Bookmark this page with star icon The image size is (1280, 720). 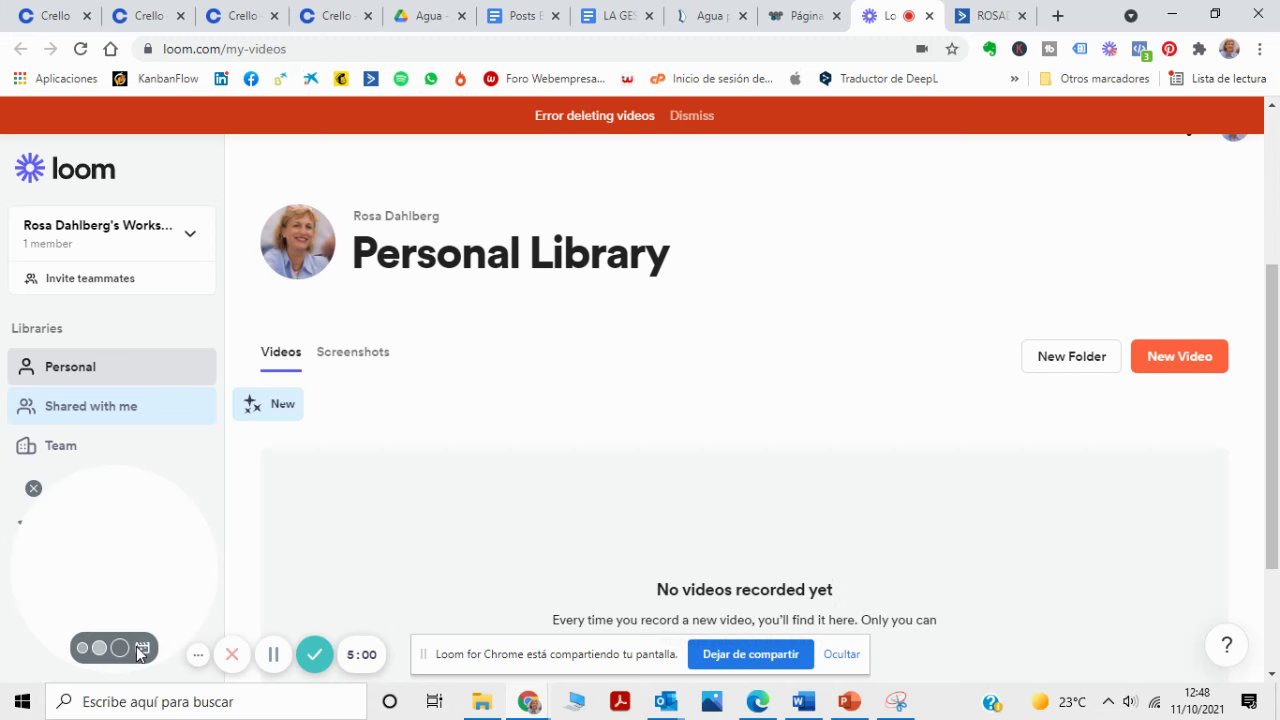pos(952,49)
